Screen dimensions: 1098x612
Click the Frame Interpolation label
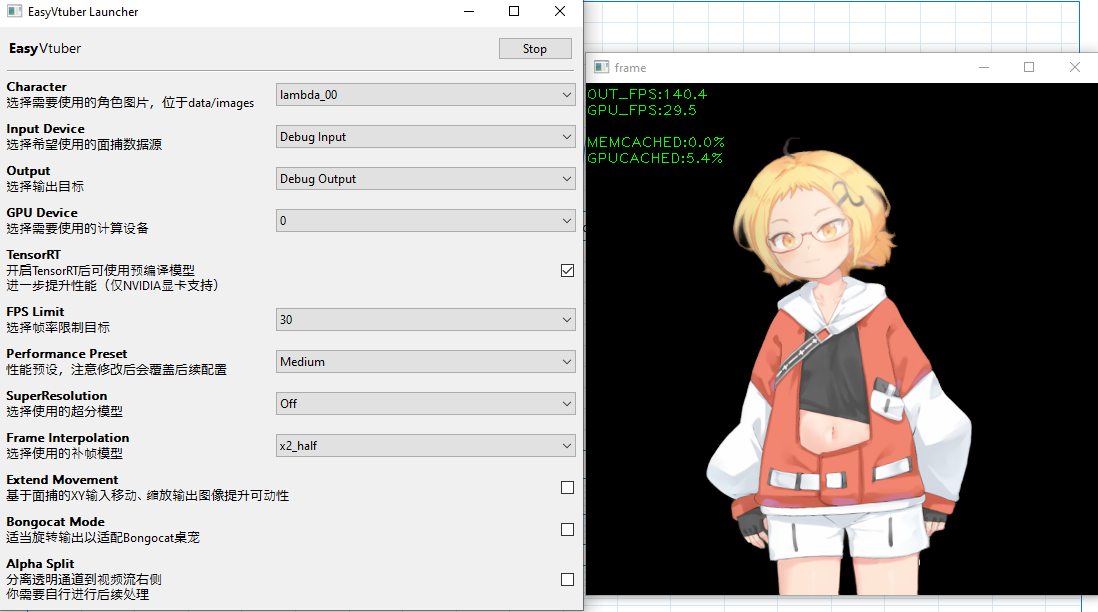[x=68, y=438]
